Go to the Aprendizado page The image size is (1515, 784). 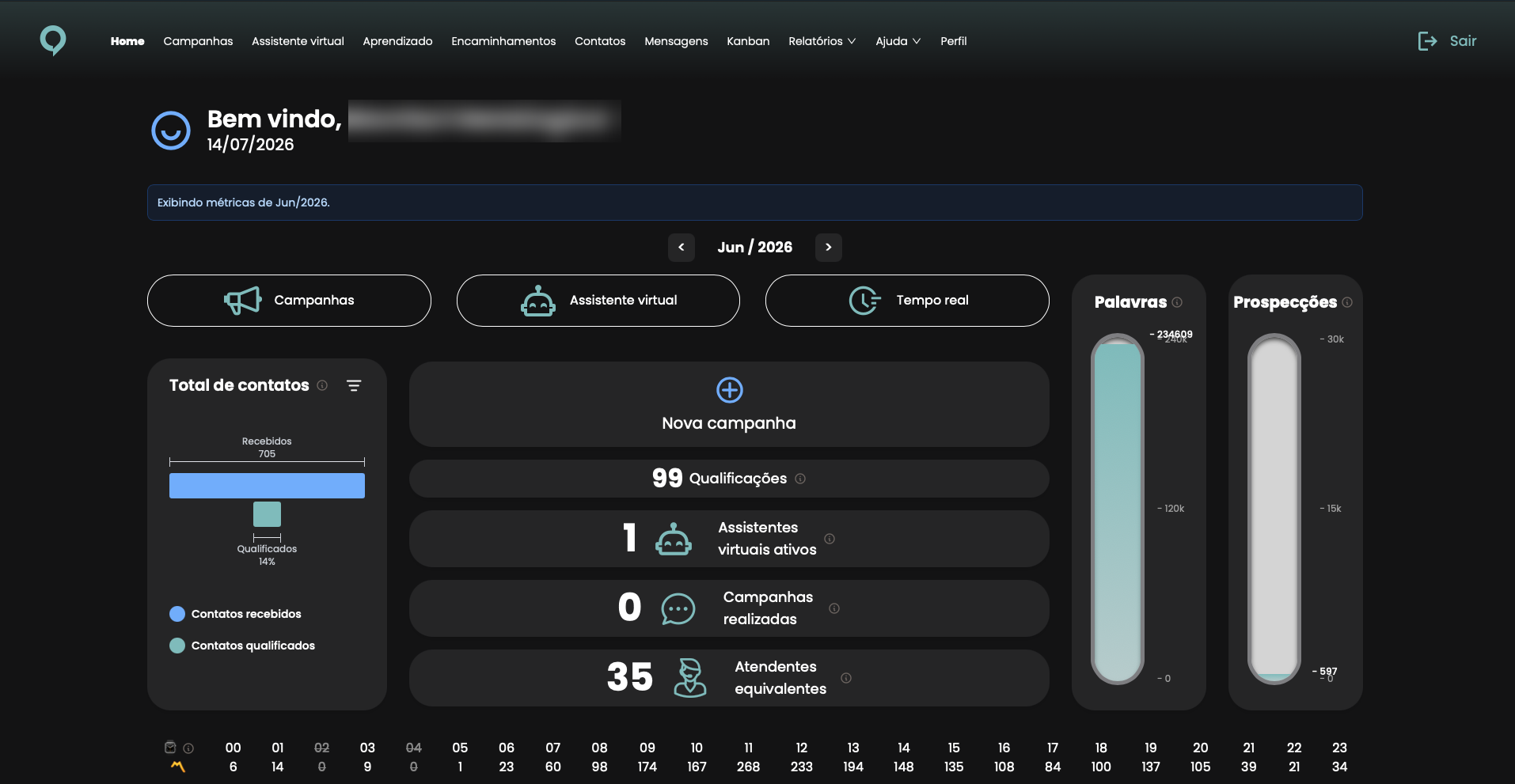click(x=397, y=41)
